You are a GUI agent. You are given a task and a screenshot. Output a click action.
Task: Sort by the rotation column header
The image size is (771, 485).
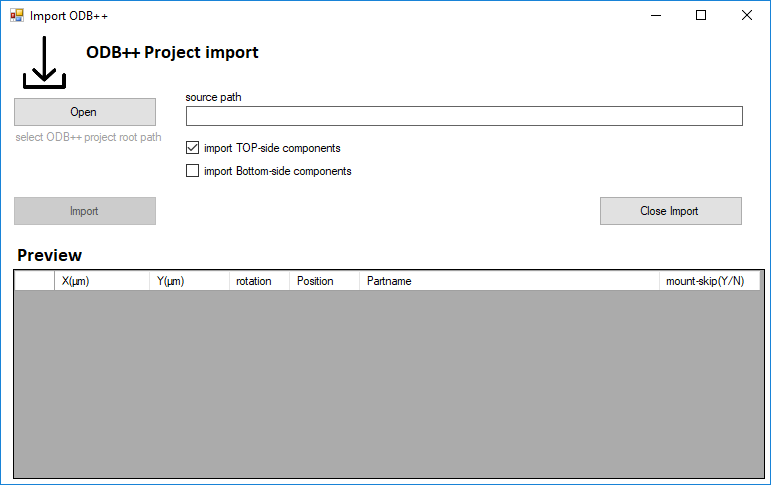click(260, 281)
